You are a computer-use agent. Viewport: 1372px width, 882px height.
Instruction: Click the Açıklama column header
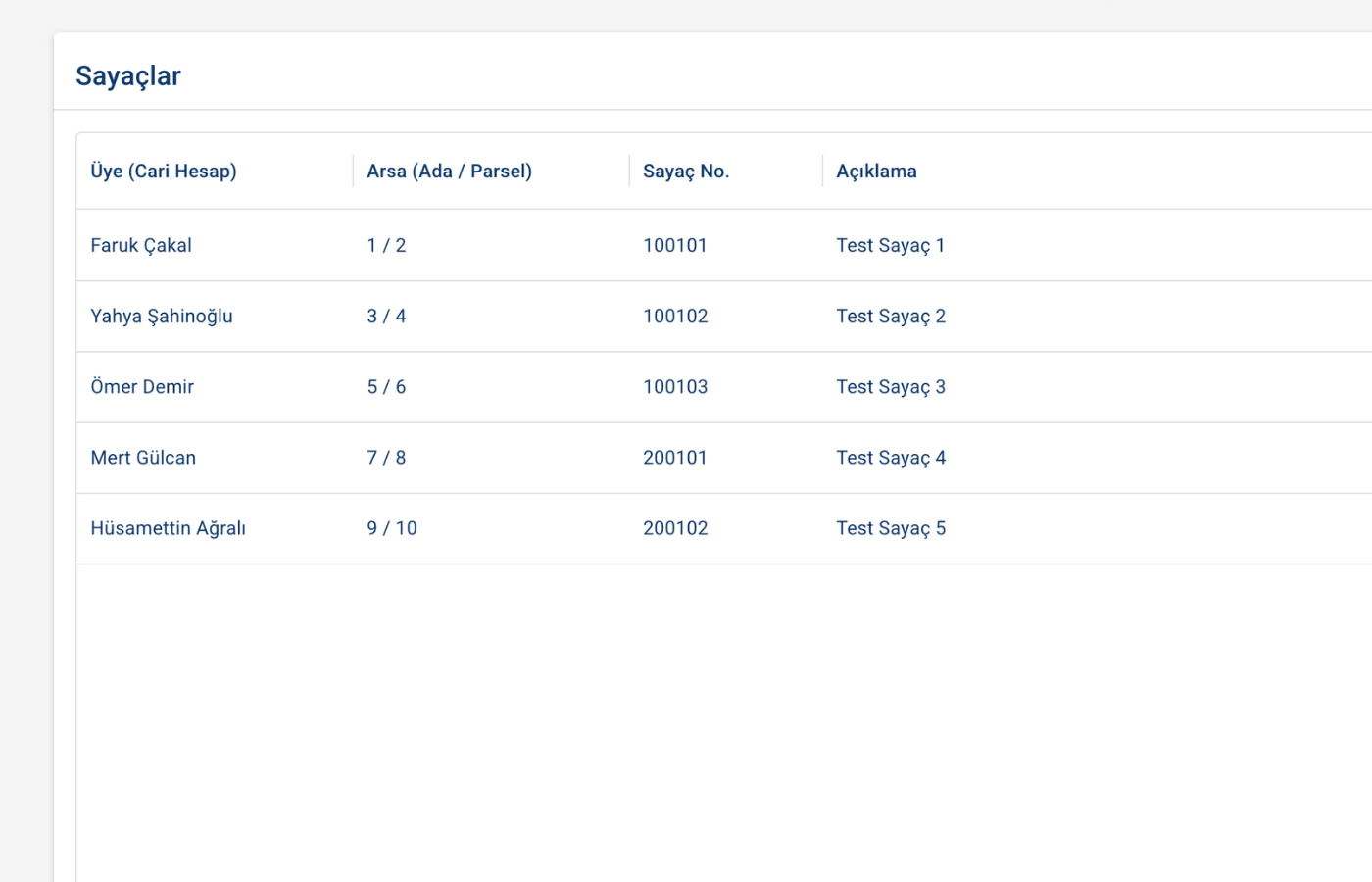click(x=876, y=171)
